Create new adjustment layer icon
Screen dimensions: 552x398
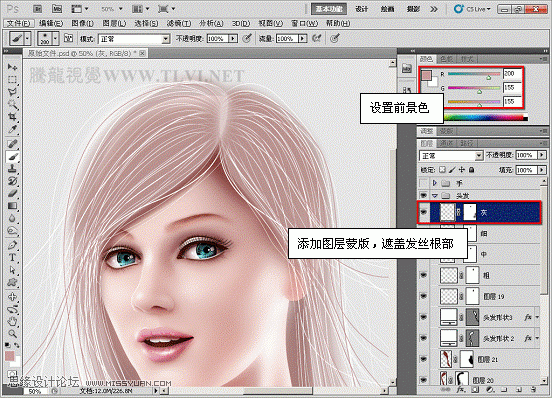[490, 390]
